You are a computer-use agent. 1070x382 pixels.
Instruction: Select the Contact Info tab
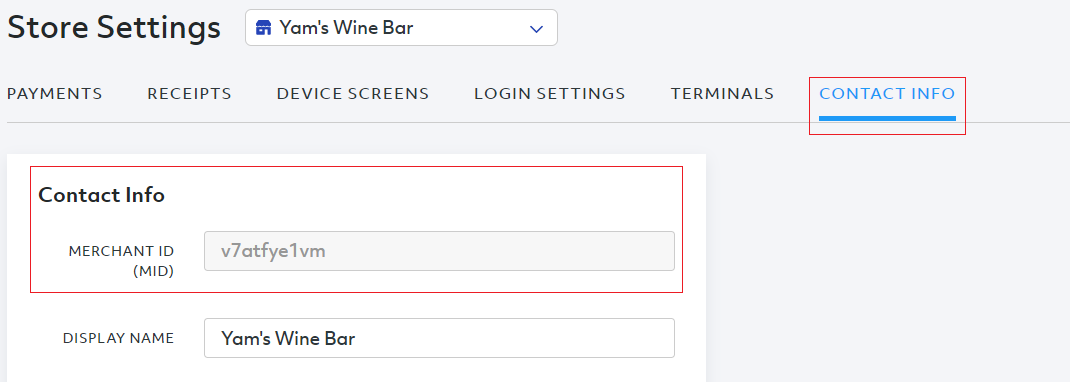point(887,93)
